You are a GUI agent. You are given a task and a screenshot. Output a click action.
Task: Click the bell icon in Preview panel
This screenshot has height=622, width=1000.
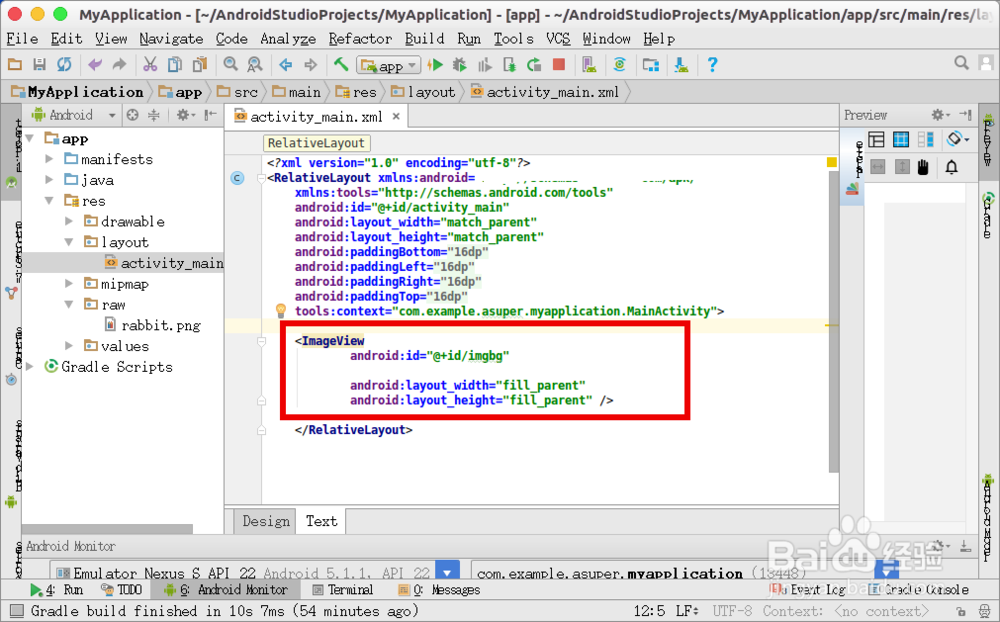tap(952, 167)
